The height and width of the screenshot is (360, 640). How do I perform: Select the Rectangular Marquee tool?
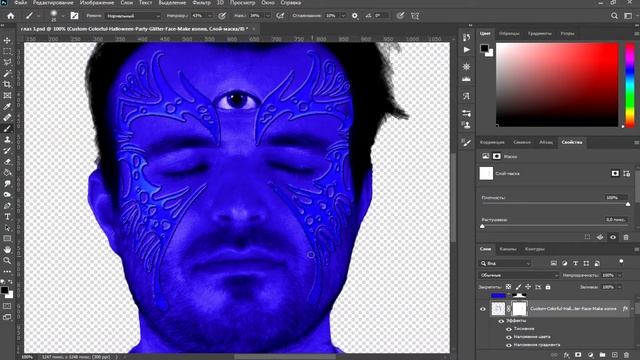tap(7, 51)
